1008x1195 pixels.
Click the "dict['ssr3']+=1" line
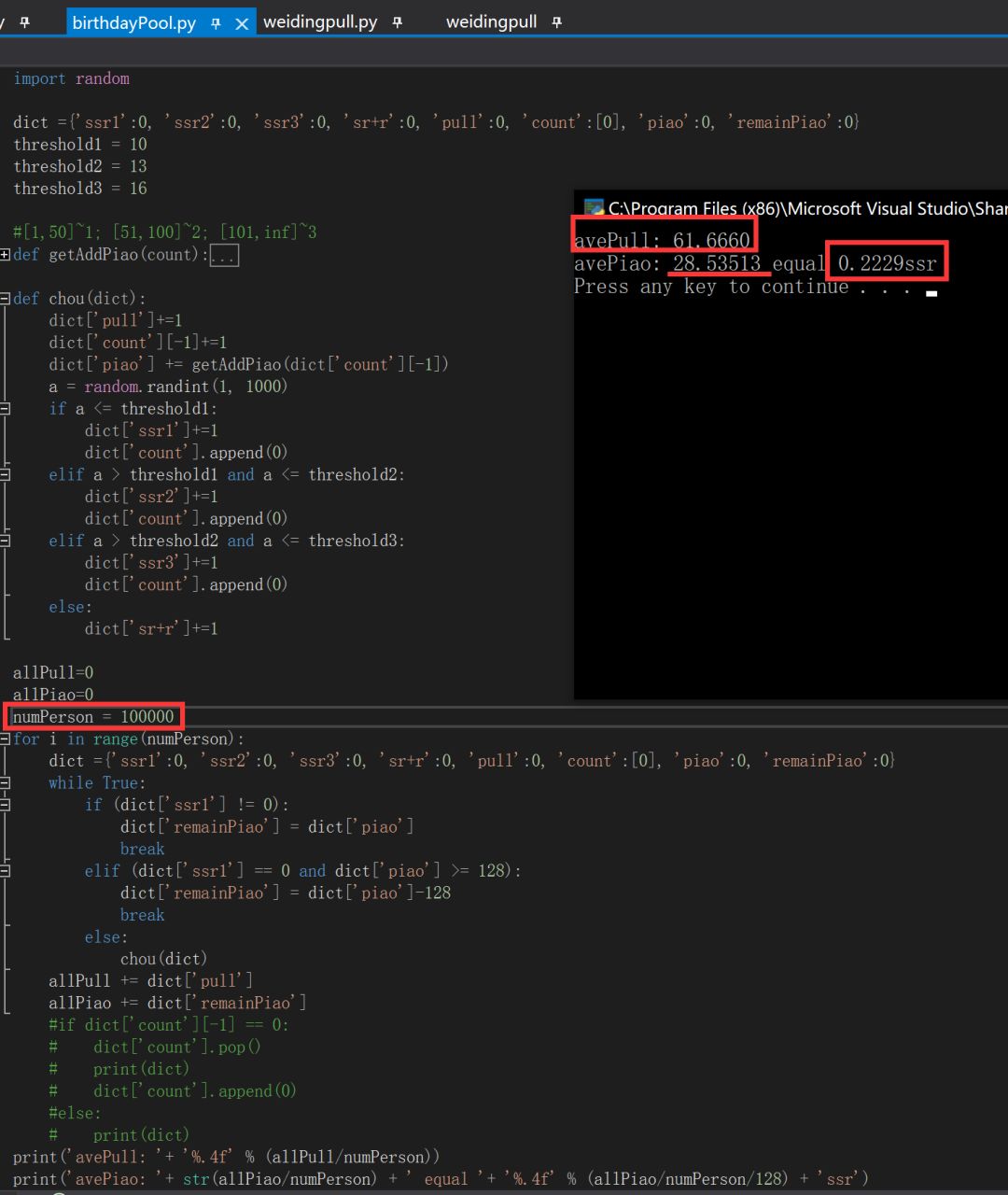pos(151,563)
